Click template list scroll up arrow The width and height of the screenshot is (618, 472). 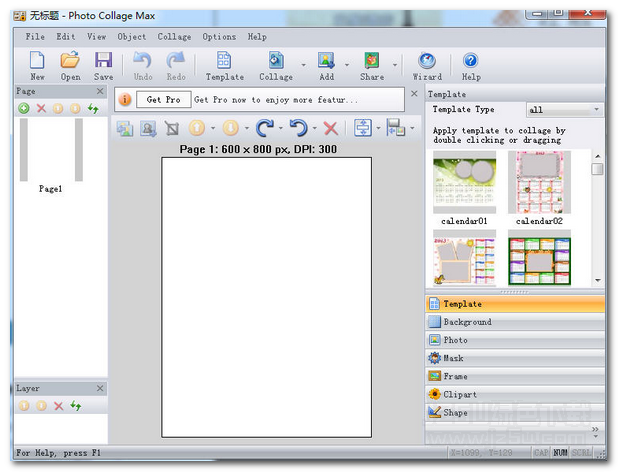point(598,156)
